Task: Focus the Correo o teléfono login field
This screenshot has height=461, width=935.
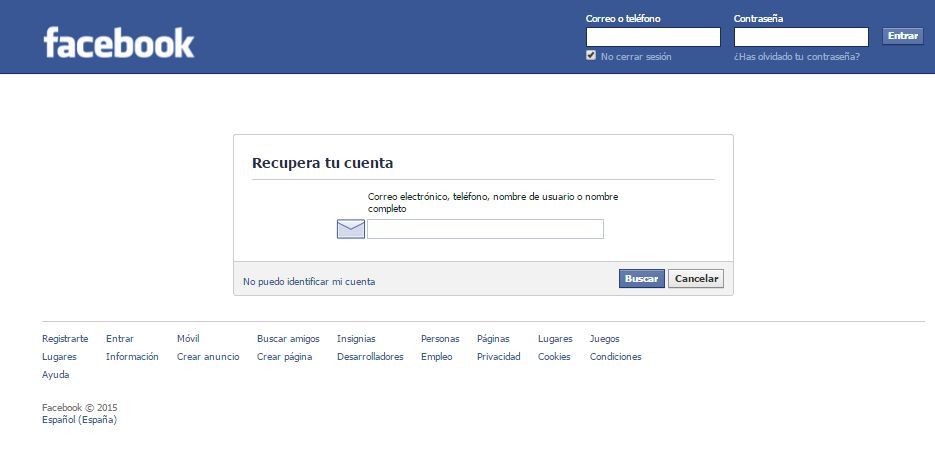Action: [x=653, y=37]
